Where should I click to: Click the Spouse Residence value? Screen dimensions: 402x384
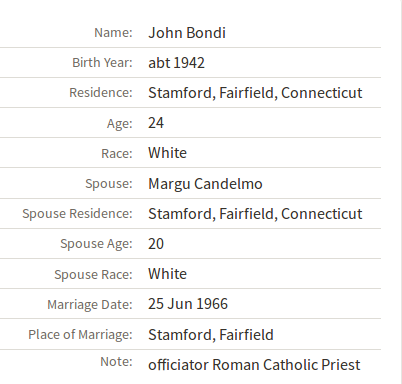click(255, 214)
